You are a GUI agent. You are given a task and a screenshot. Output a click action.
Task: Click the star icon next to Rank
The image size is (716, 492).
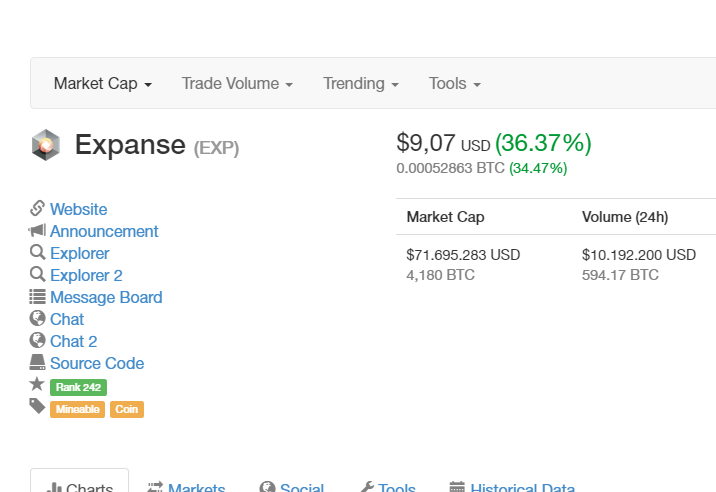38,385
